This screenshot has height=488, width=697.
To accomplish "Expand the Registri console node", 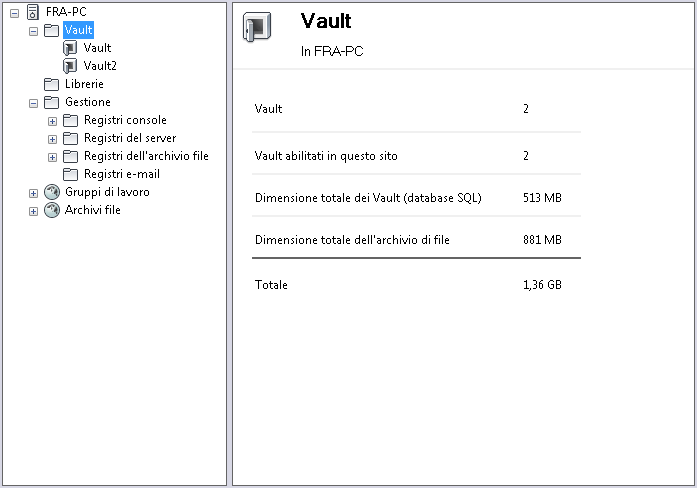I will (52, 121).
